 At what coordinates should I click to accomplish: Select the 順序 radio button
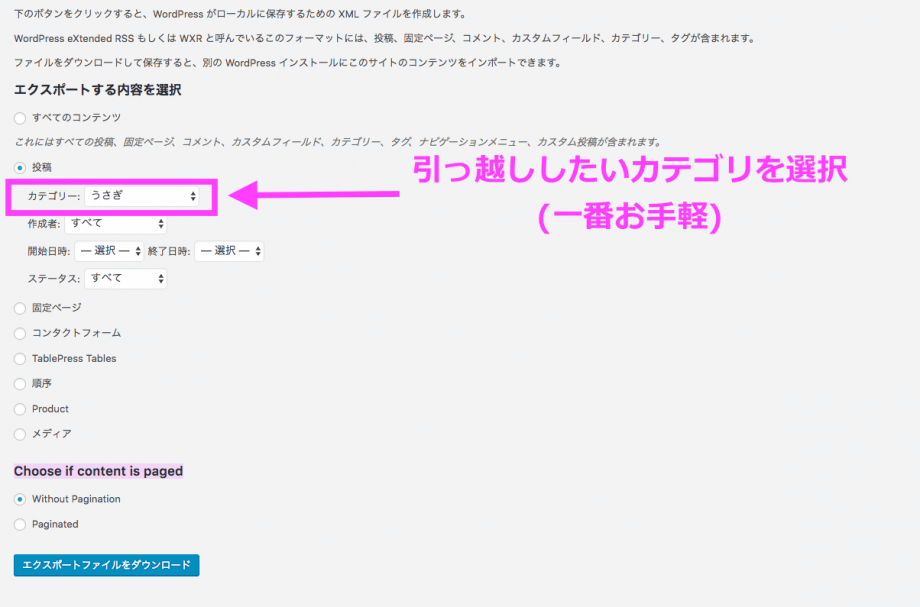[20, 384]
